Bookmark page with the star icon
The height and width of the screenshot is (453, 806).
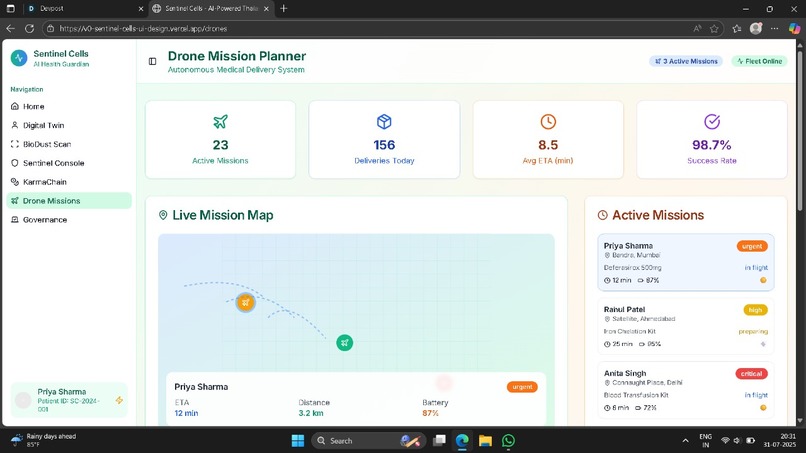tap(714, 29)
